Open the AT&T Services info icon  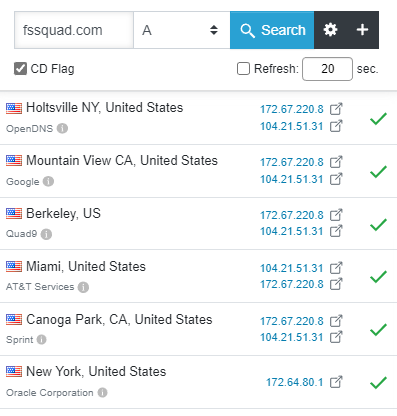tap(83, 287)
